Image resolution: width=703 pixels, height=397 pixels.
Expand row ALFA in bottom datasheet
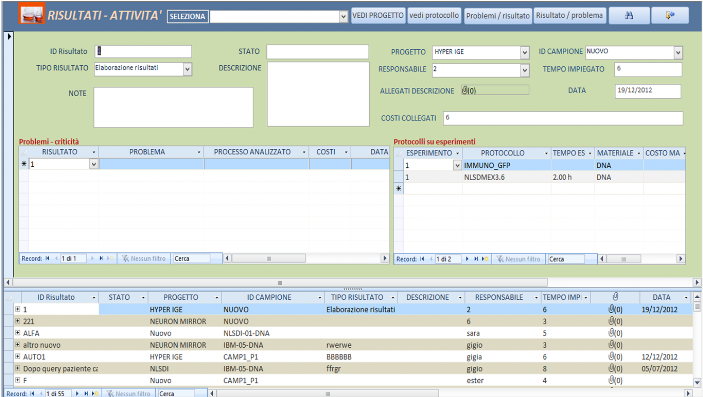pos(17,332)
